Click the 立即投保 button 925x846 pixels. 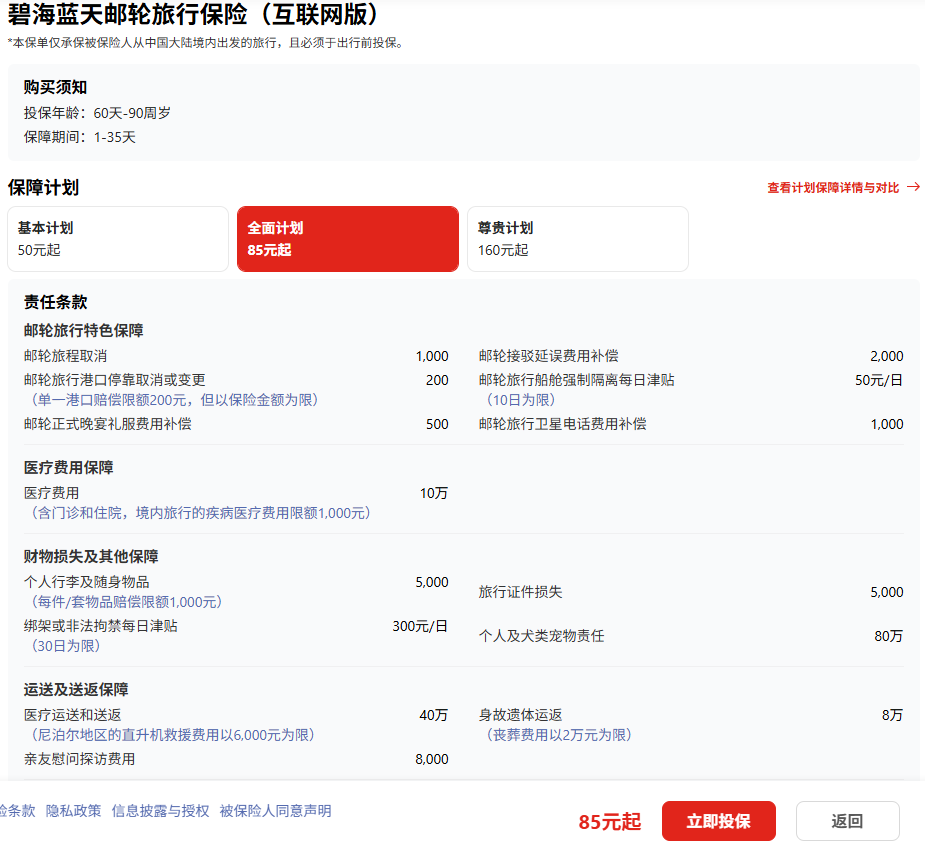(719, 821)
